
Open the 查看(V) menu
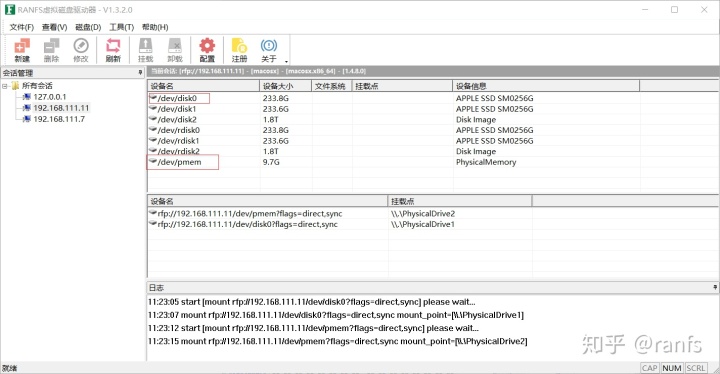55,27
